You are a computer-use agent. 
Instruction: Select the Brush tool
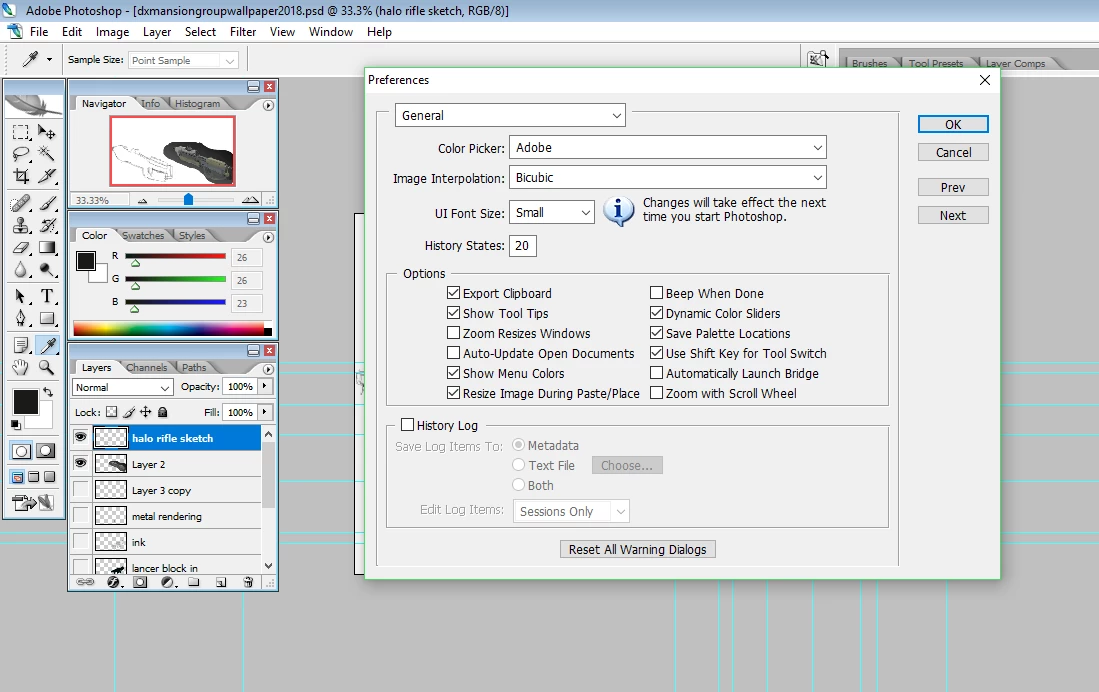[x=47, y=203]
